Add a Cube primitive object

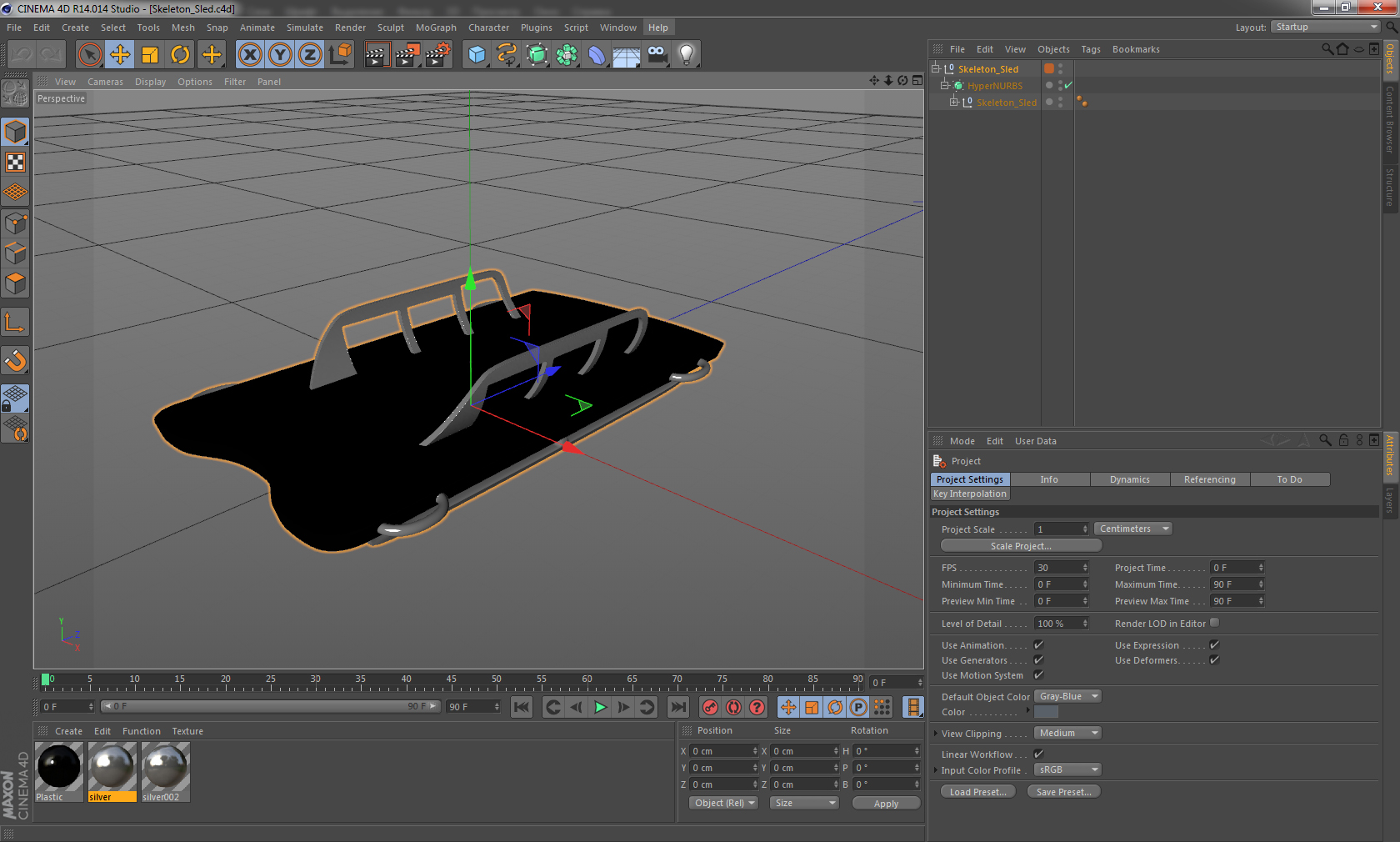[x=477, y=55]
